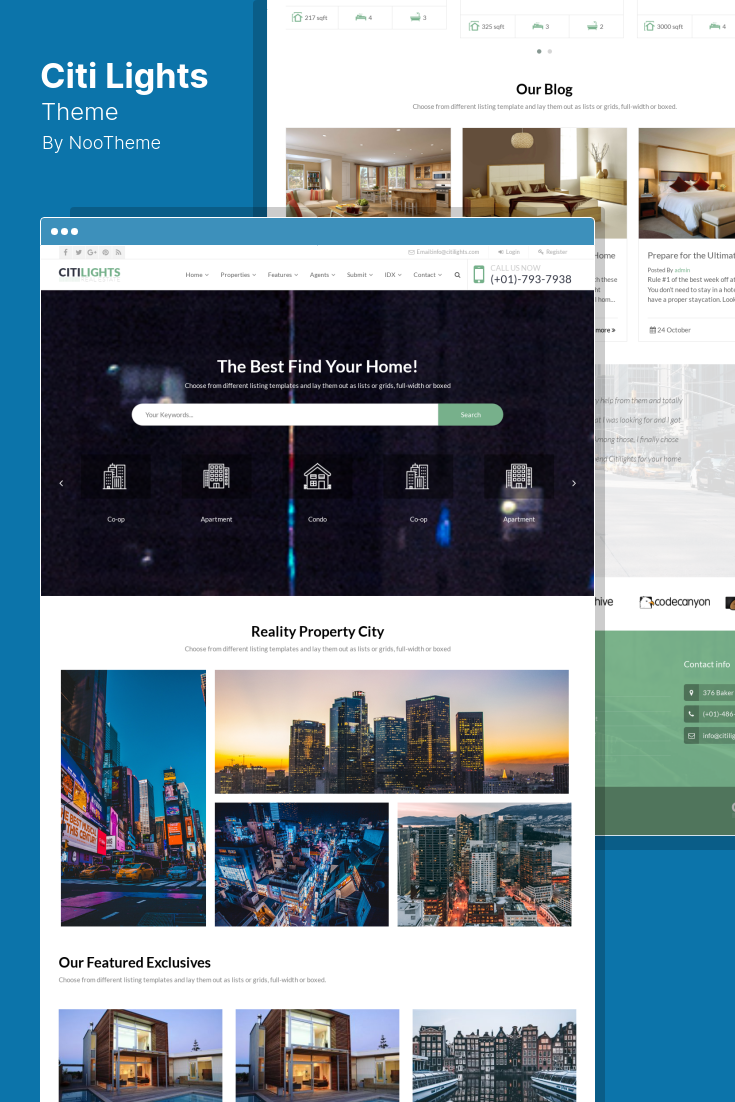Open the first modern house featured image
Screen dimensions: 735x1102
click(141, 1055)
